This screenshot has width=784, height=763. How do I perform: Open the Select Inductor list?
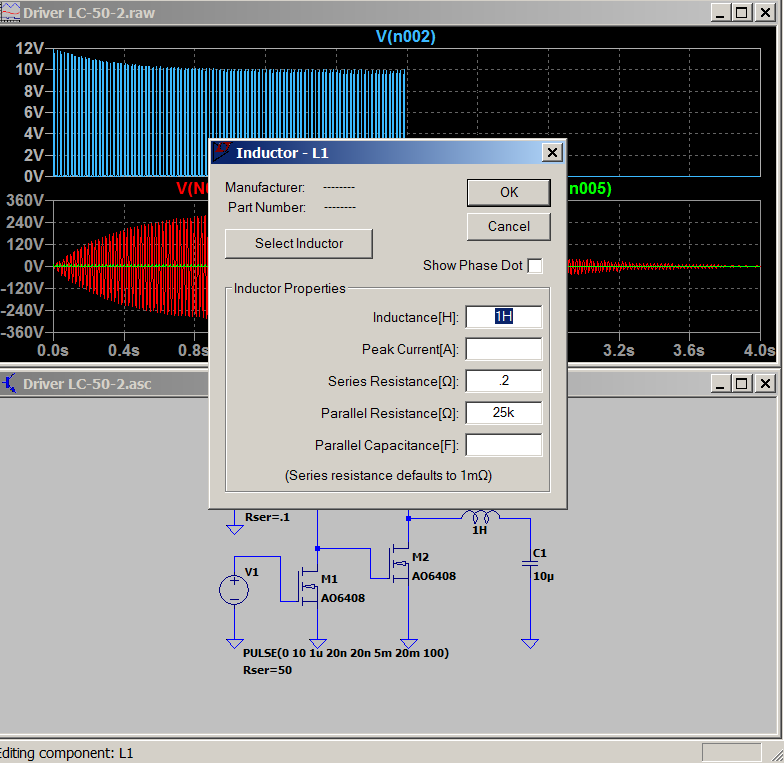[x=299, y=243]
